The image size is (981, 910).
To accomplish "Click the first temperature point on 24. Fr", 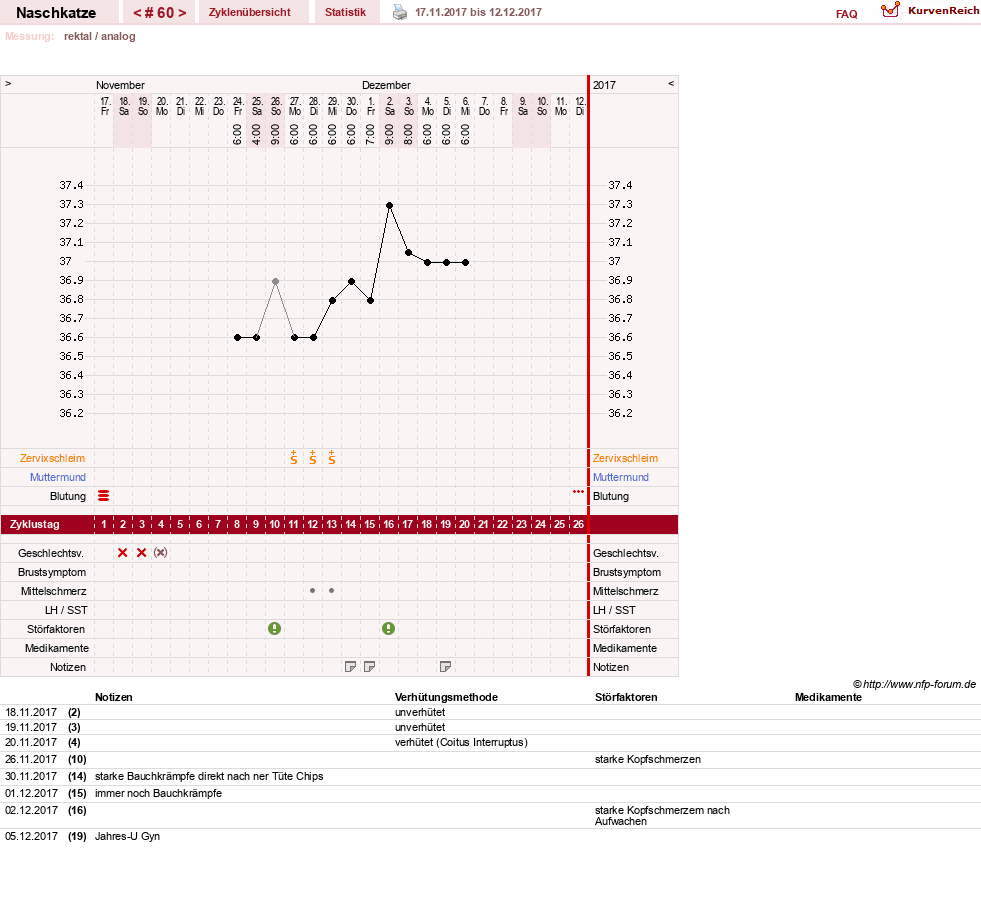I will [x=237, y=338].
